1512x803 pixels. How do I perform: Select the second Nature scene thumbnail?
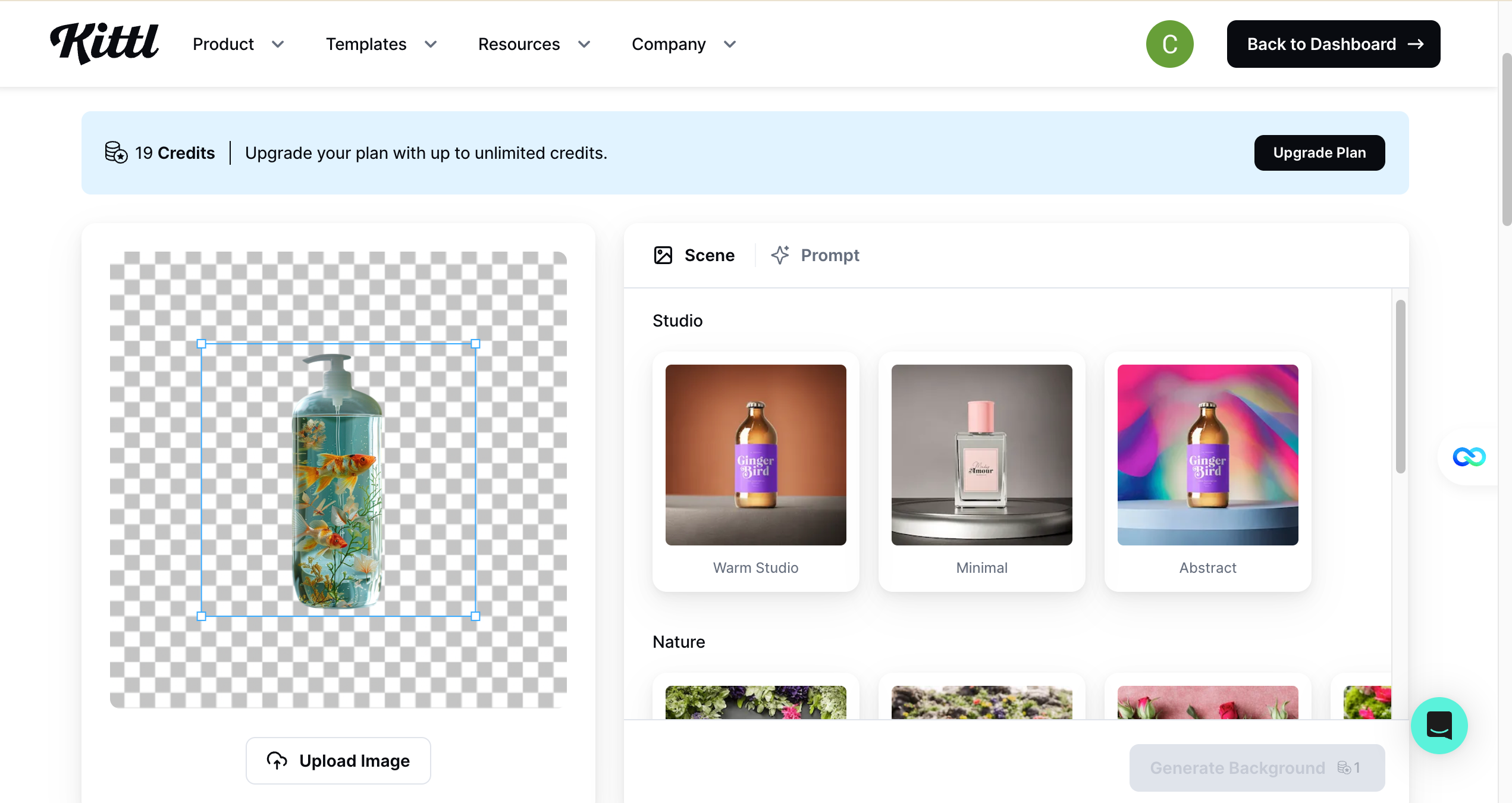[981, 702]
